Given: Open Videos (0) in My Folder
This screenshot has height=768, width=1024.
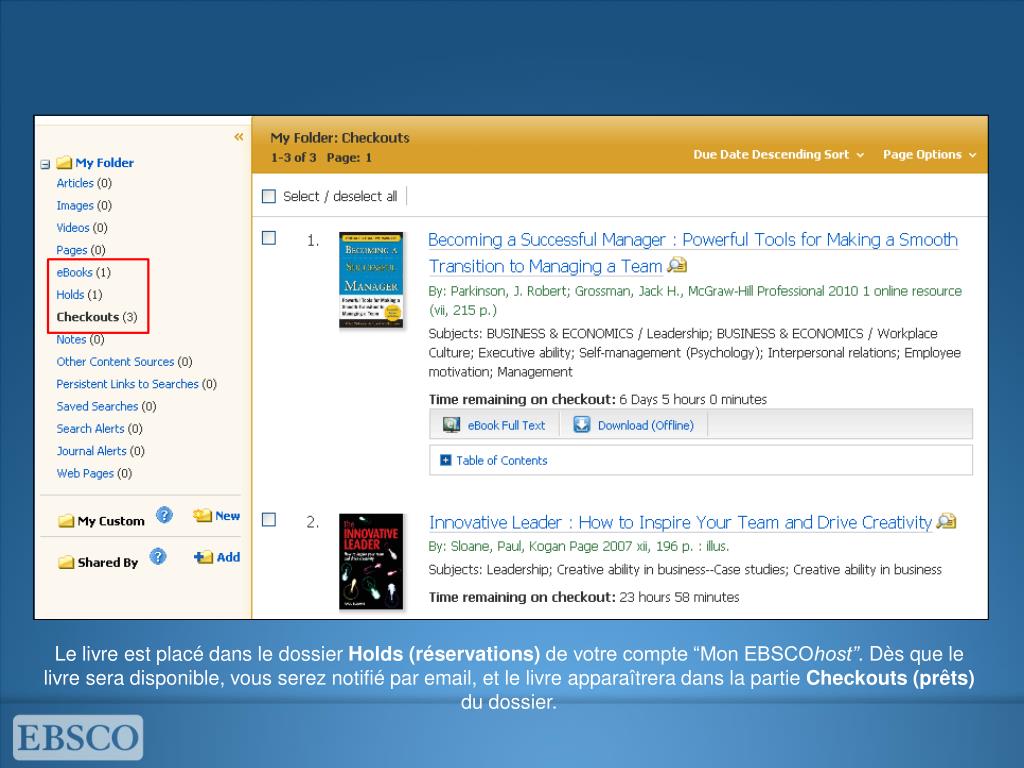Looking at the screenshot, I should [82, 227].
